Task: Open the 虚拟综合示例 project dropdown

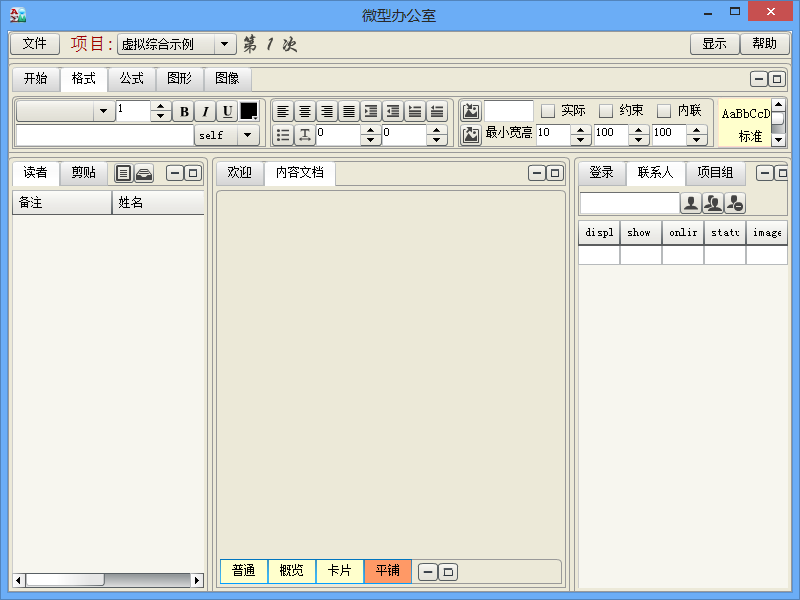Action: tap(176, 44)
